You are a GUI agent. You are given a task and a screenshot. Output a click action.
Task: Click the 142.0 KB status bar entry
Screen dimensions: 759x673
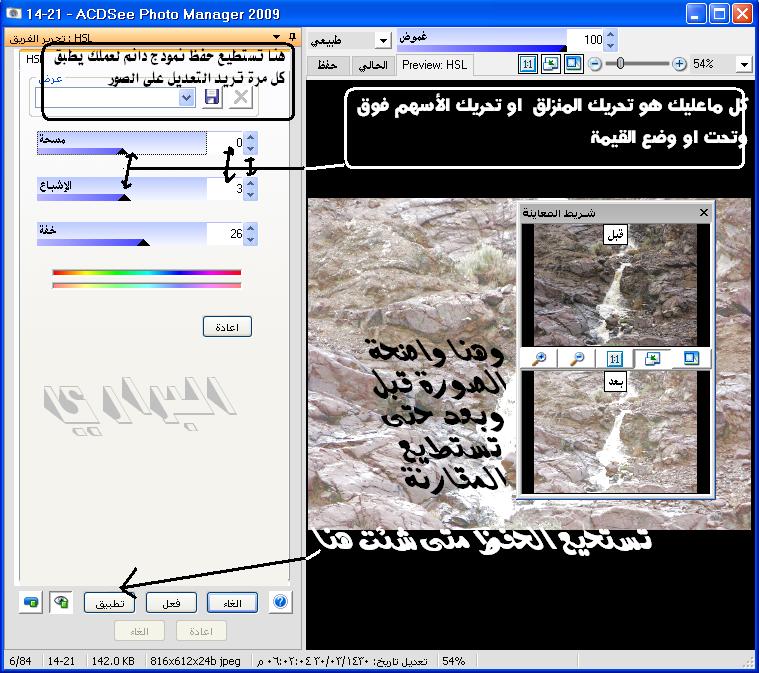112,661
